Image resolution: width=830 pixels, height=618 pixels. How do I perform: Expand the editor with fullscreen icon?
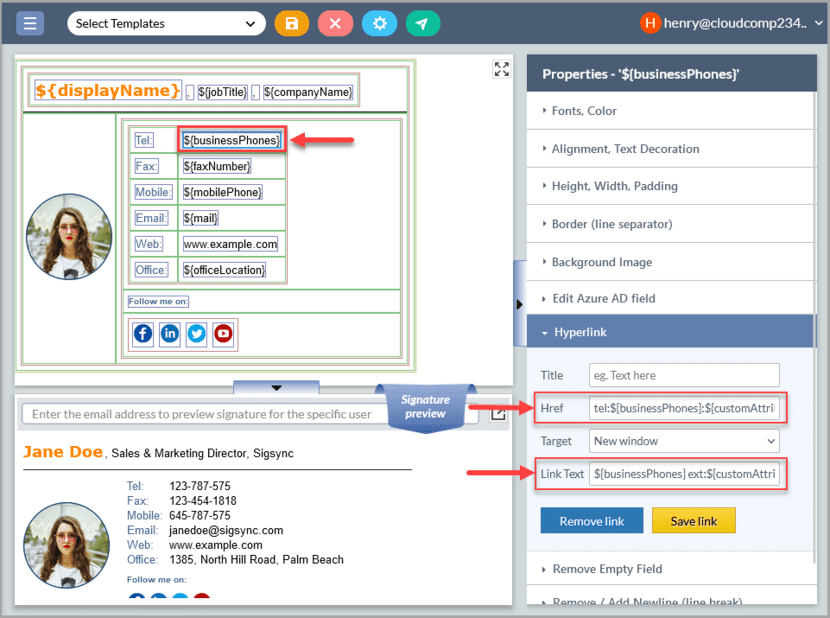tap(502, 69)
